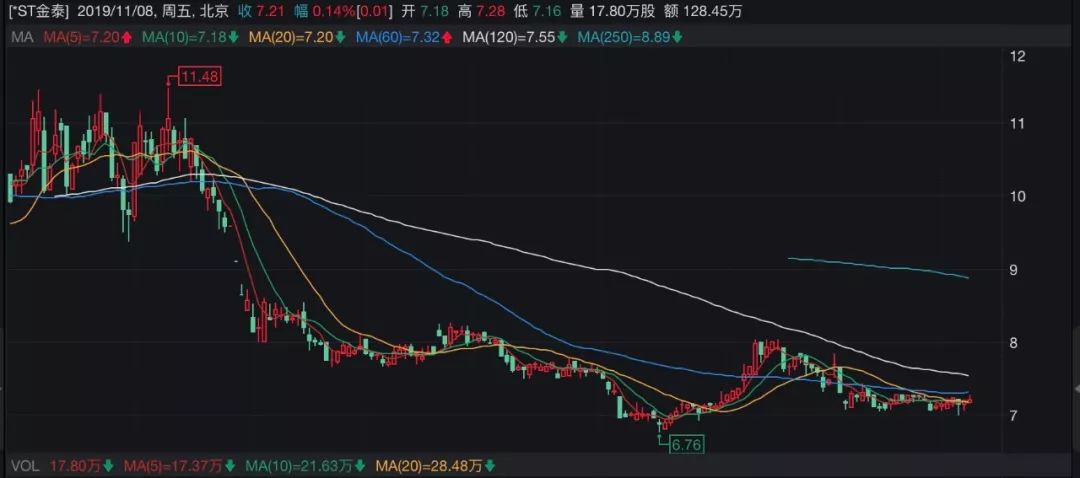Click the 7 price axis label

(x=1013, y=415)
